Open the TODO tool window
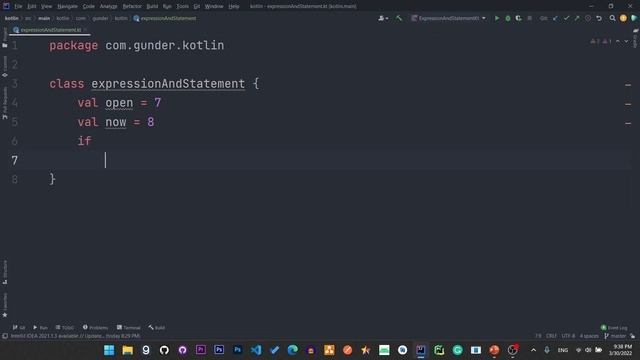Viewport: 640px width, 360px height. [x=65, y=327]
